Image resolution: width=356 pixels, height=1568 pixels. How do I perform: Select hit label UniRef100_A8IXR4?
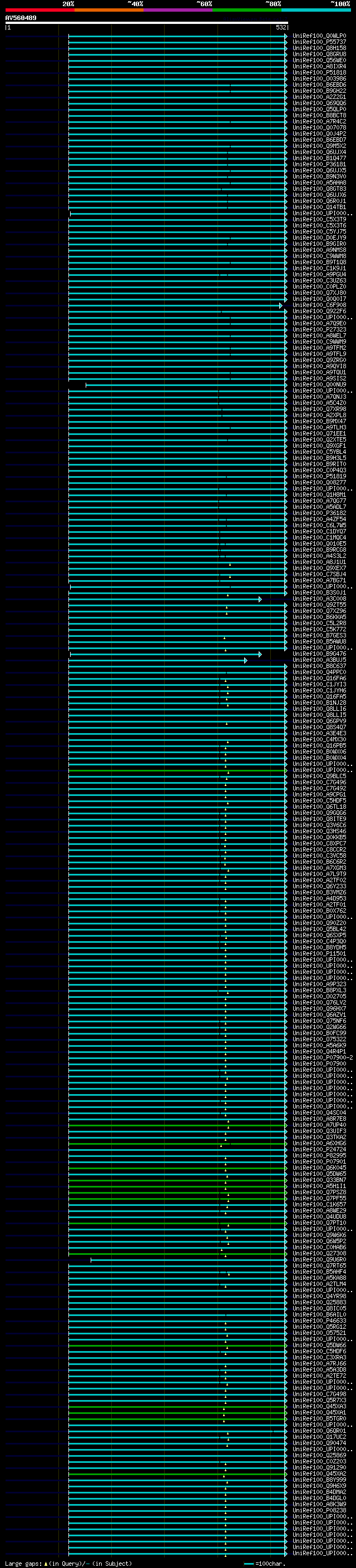(x=319, y=66)
